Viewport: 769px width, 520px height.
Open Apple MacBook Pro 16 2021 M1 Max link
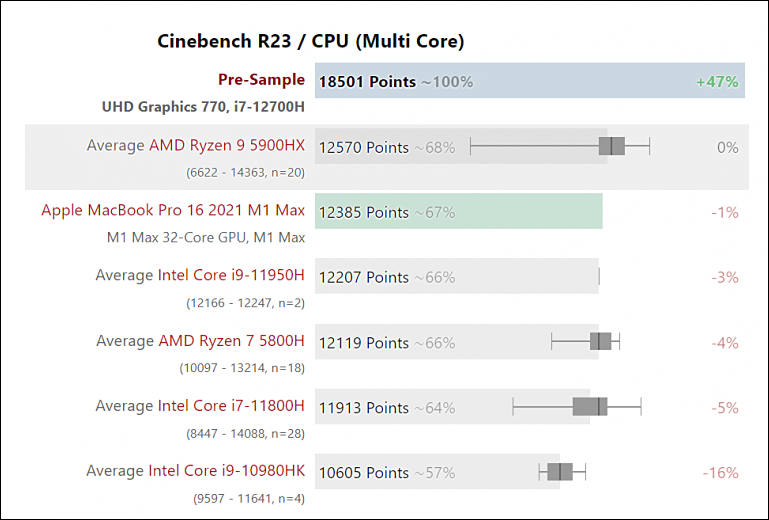(x=173, y=210)
